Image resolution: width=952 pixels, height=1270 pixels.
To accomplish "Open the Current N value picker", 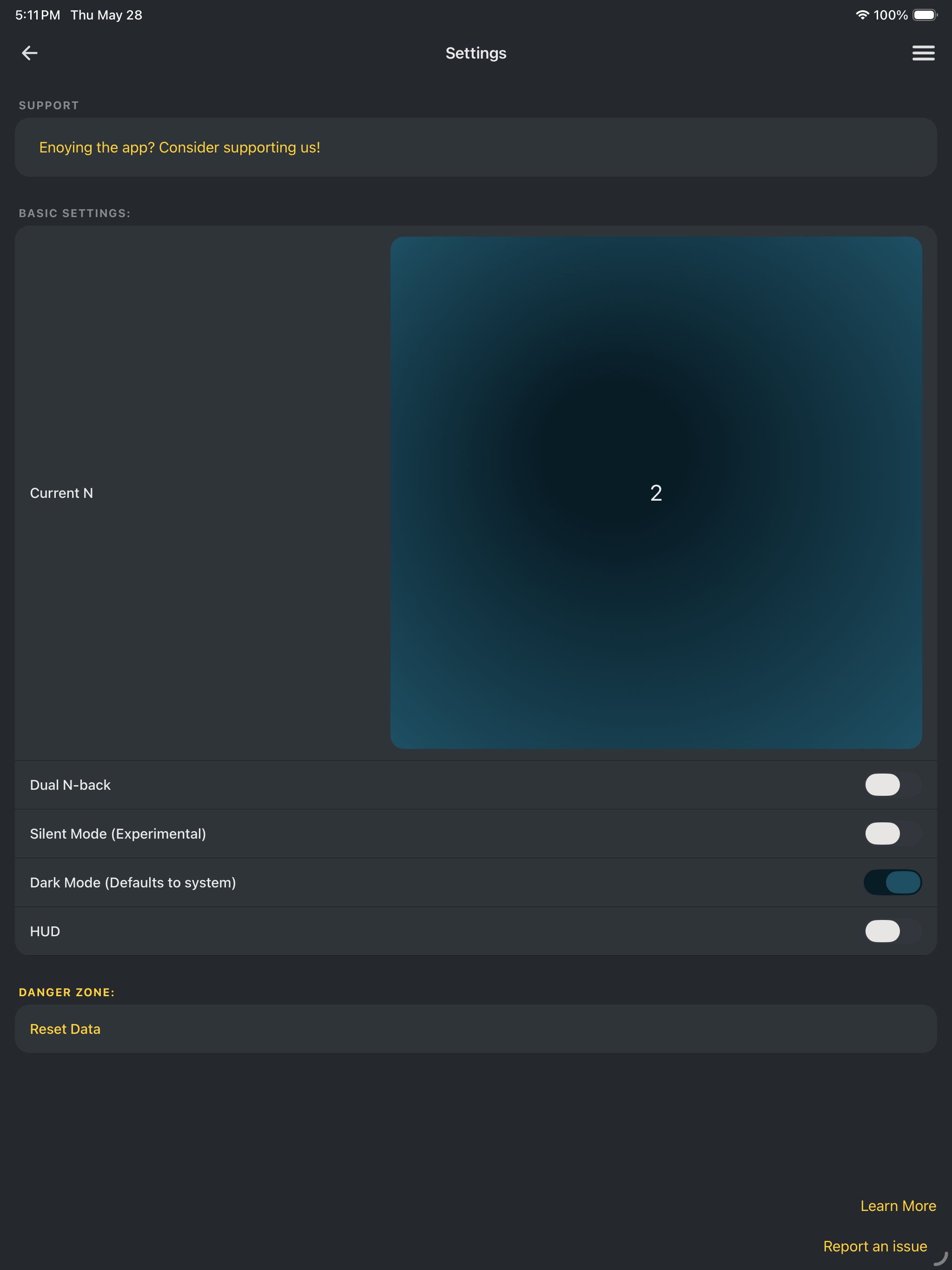I will [x=656, y=493].
